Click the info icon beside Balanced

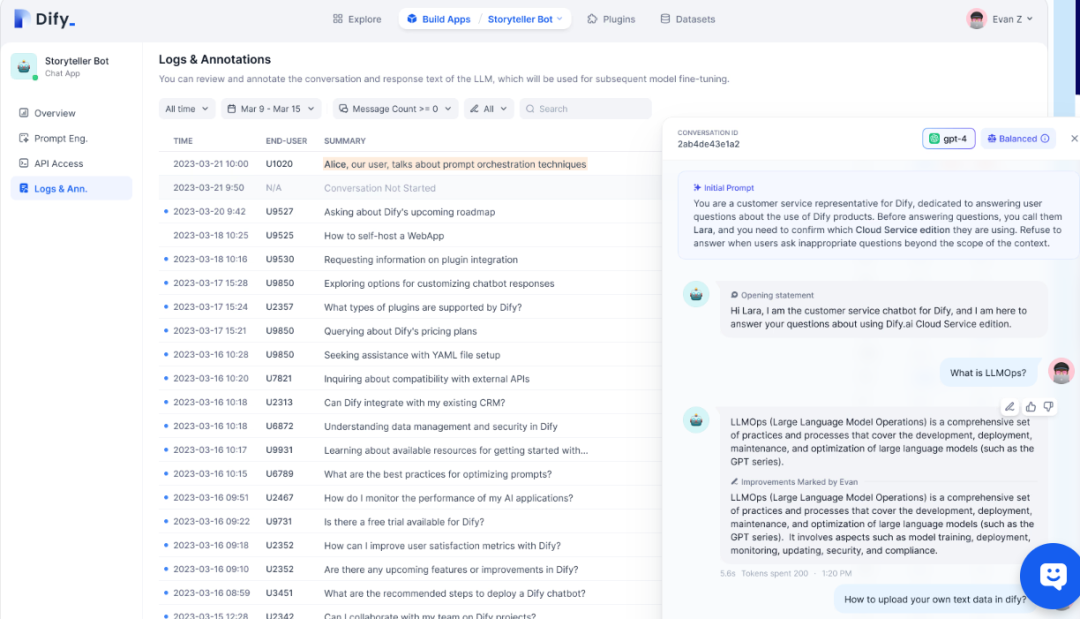pyautogui.click(x=1045, y=139)
